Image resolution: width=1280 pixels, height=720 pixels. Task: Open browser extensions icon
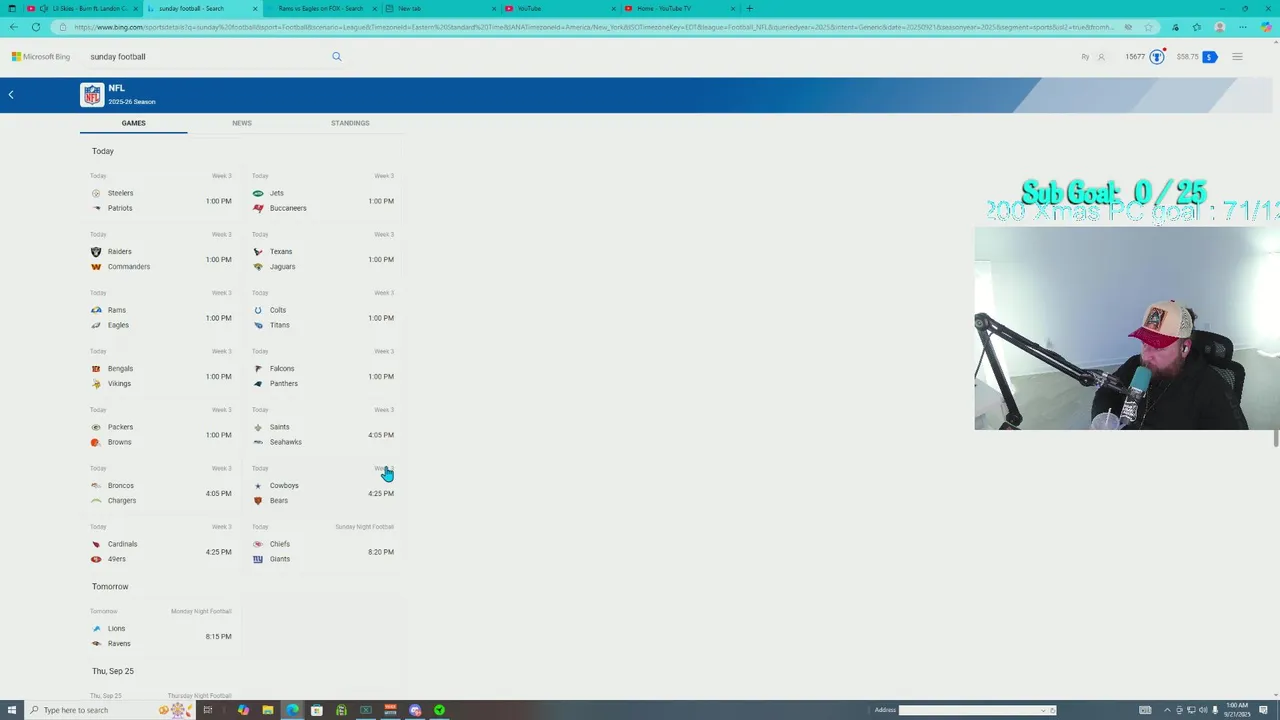tap(1175, 27)
